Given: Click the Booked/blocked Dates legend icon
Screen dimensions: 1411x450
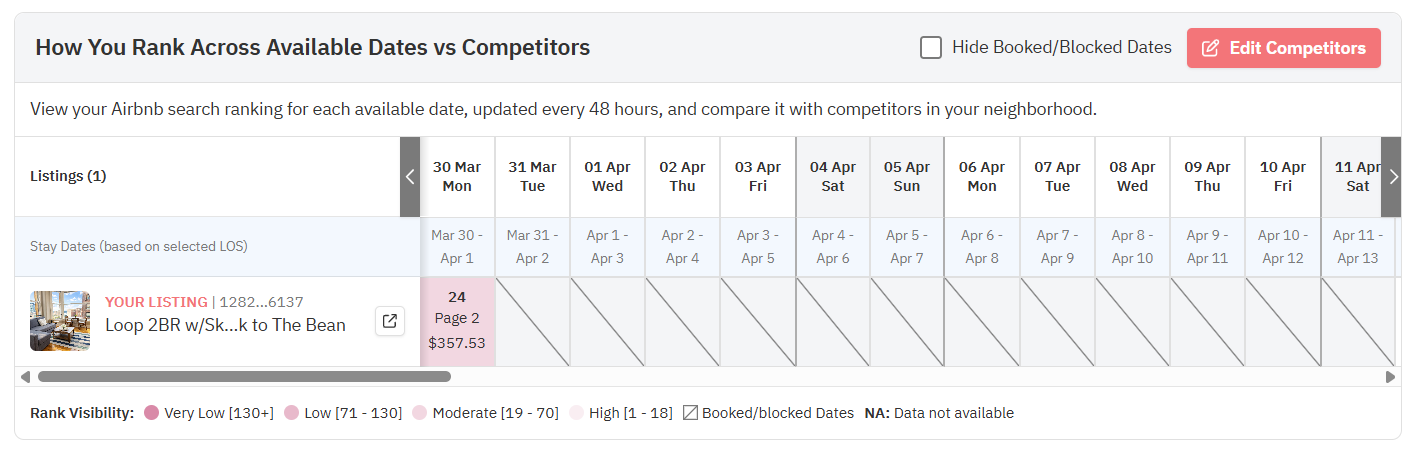Looking at the screenshot, I should 690,413.
